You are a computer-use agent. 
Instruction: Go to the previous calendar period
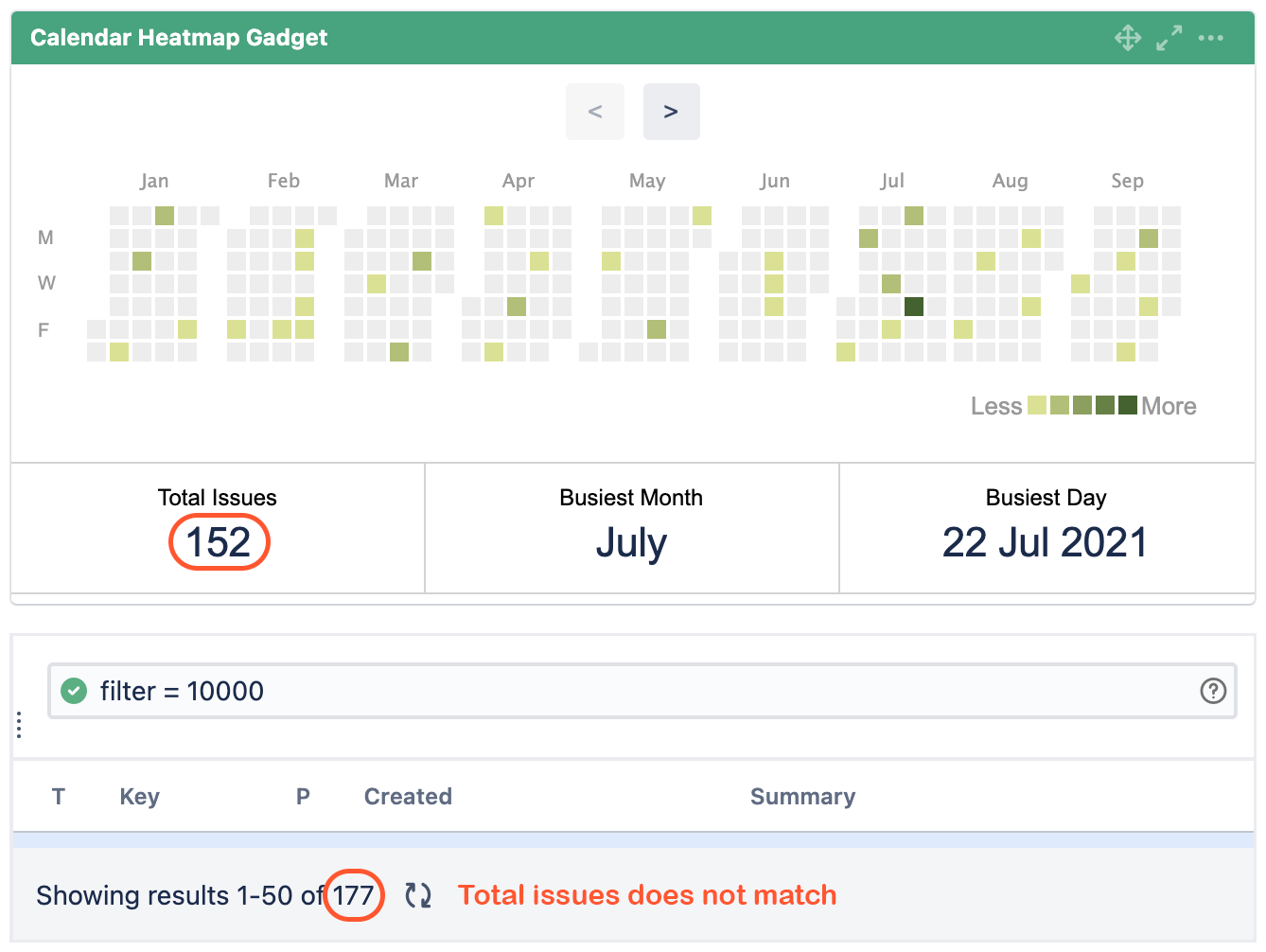tap(595, 112)
